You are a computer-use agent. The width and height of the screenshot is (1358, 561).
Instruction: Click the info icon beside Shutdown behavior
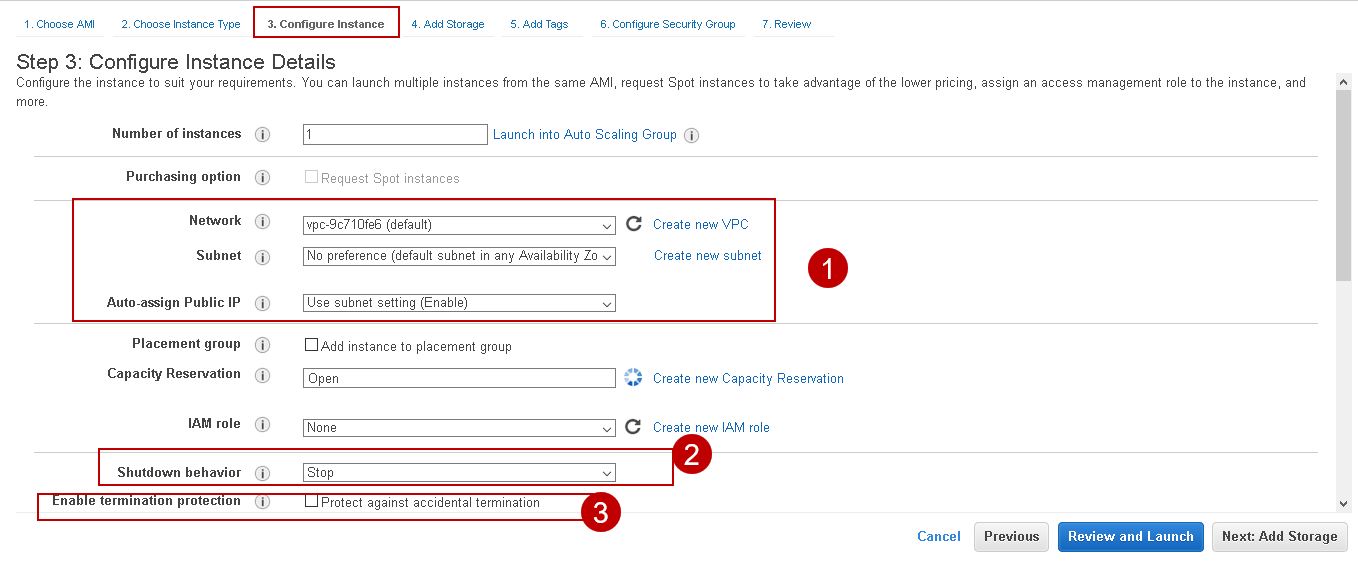(x=263, y=473)
